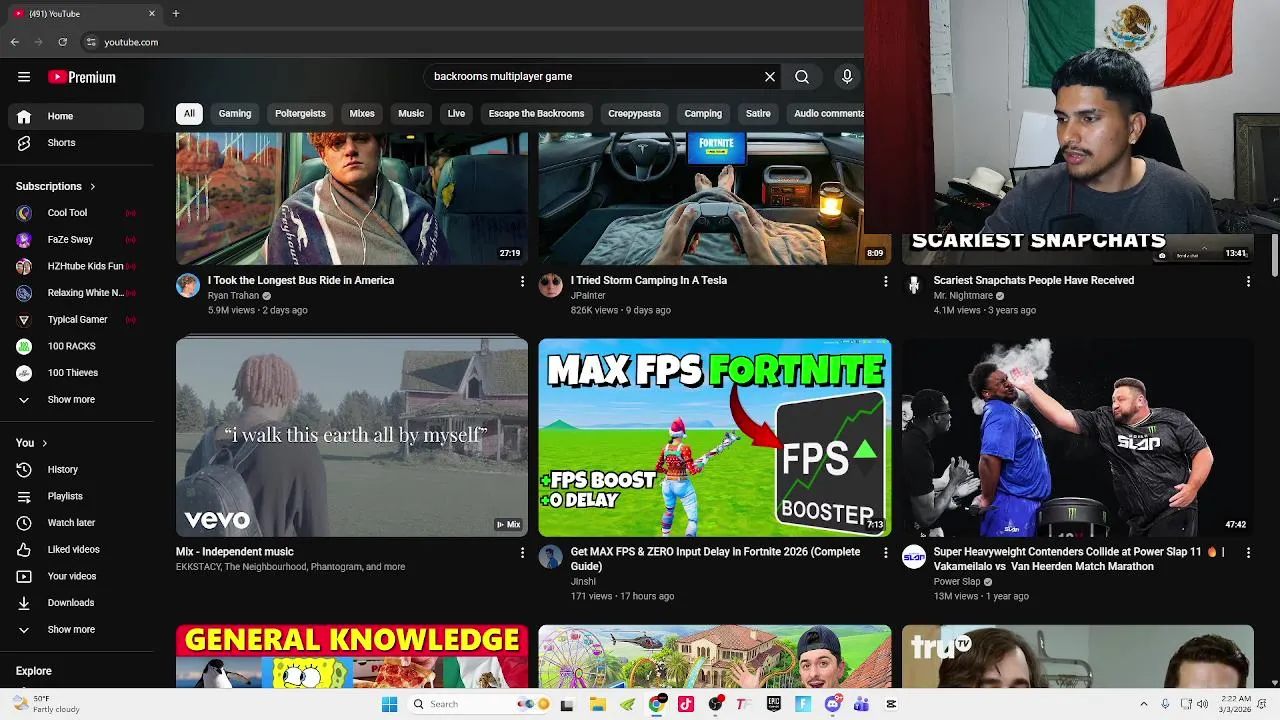Viewport: 1280px width, 720px height.
Task: Select the Satire filter chip
Action: point(758,114)
